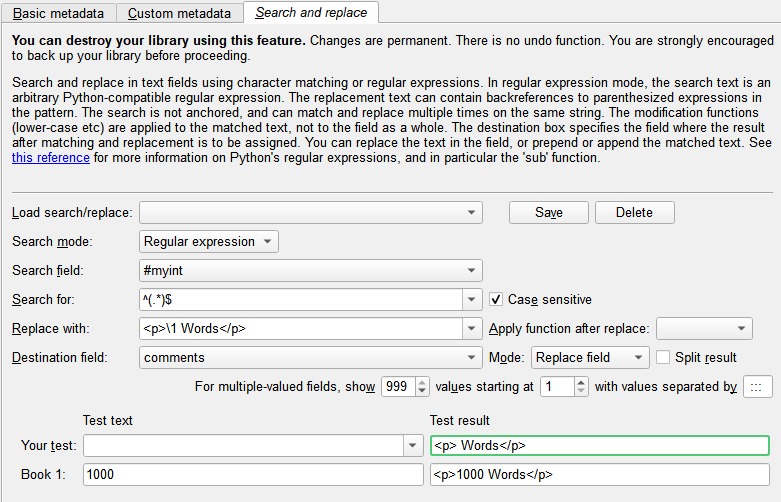Click the 999 values spin box
Screen dimensions: 781x502
point(398,386)
